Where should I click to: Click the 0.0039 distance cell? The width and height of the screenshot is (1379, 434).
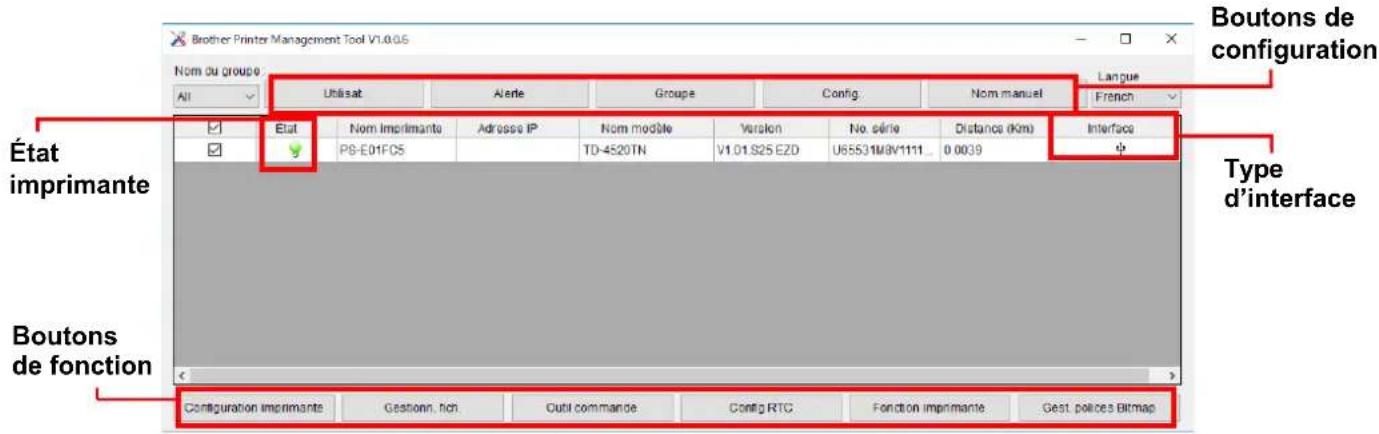pos(994,151)
